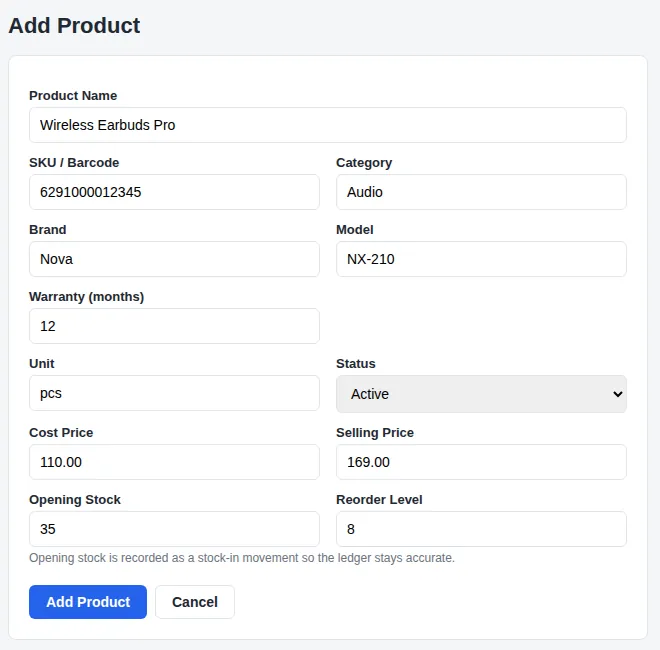Click the Warranty (months) label
660x650 pixels.
(x=86, y=297)
